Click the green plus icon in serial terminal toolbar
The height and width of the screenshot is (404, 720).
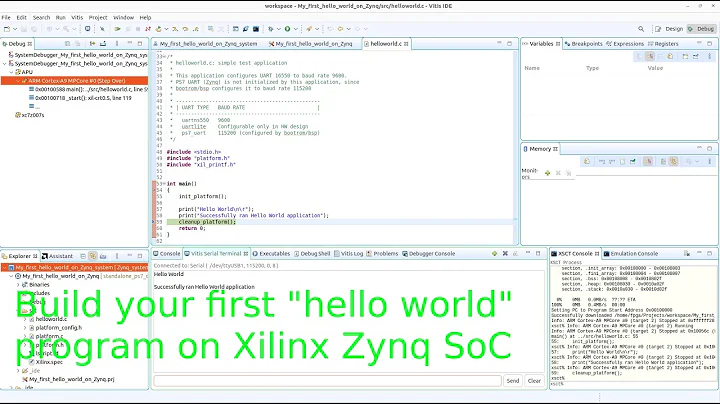495,253
